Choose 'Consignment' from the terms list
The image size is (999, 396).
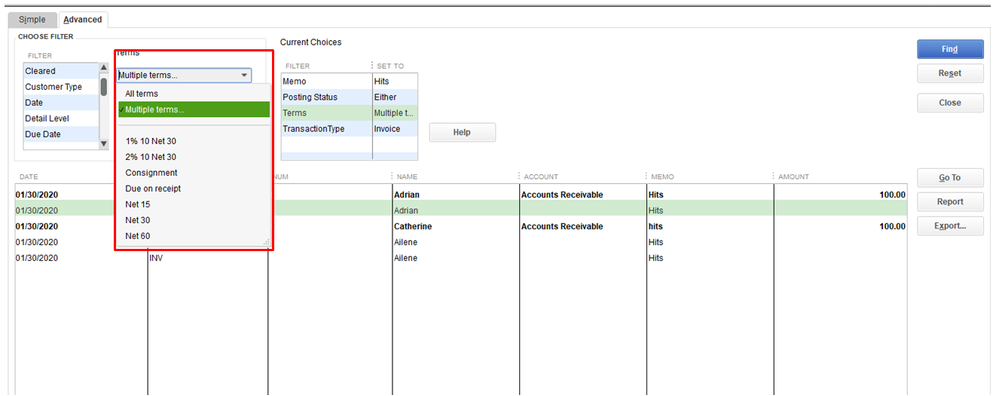[194, 173]
